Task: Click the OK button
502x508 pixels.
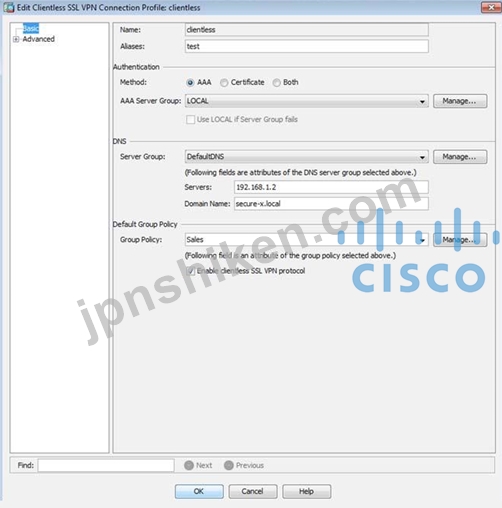Action: click(199, 491)
